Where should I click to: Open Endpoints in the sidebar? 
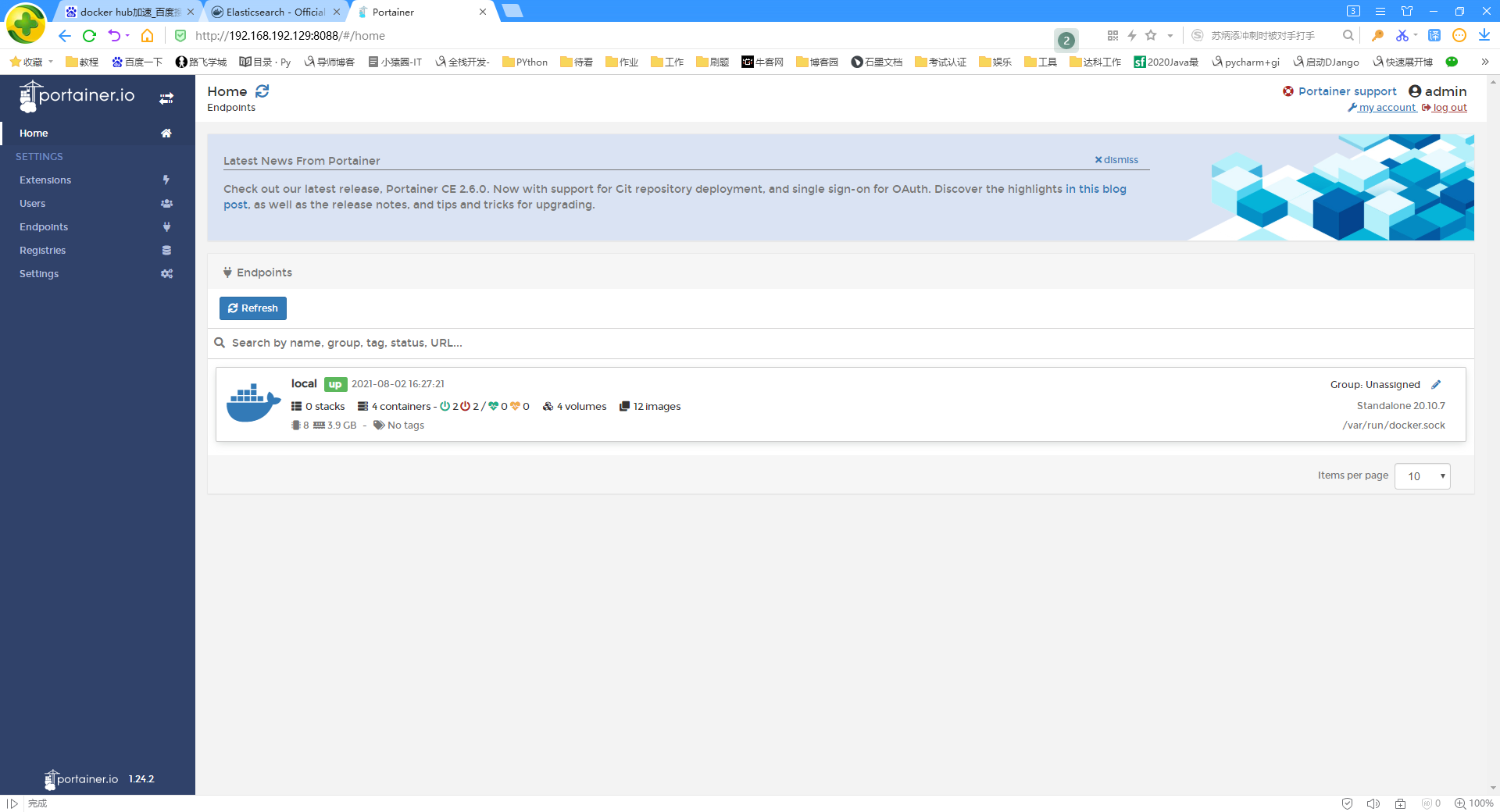click(98, 227)
